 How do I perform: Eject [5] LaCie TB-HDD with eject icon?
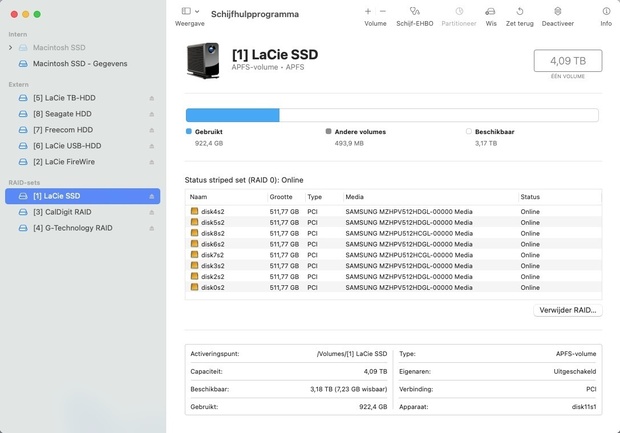[151, 98]
